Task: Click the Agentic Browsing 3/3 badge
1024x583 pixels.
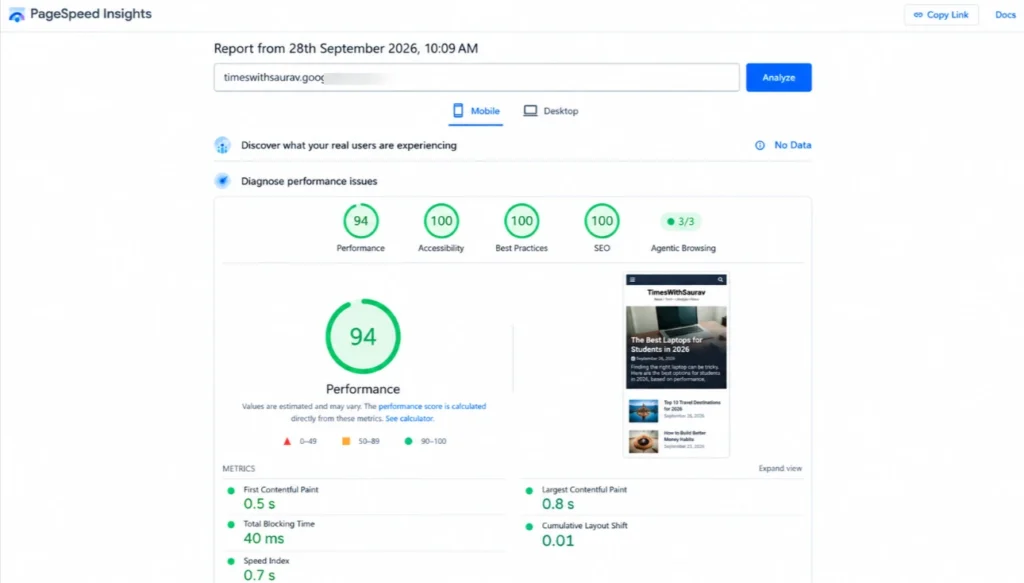Action: (x=680, y=221)
